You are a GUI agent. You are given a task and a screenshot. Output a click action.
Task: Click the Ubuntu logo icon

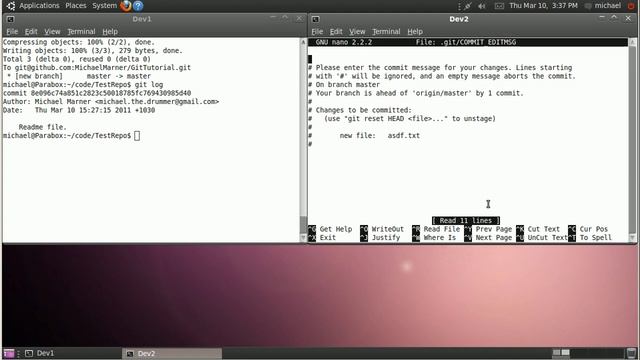pyautogui.click(x=11, y=6)
